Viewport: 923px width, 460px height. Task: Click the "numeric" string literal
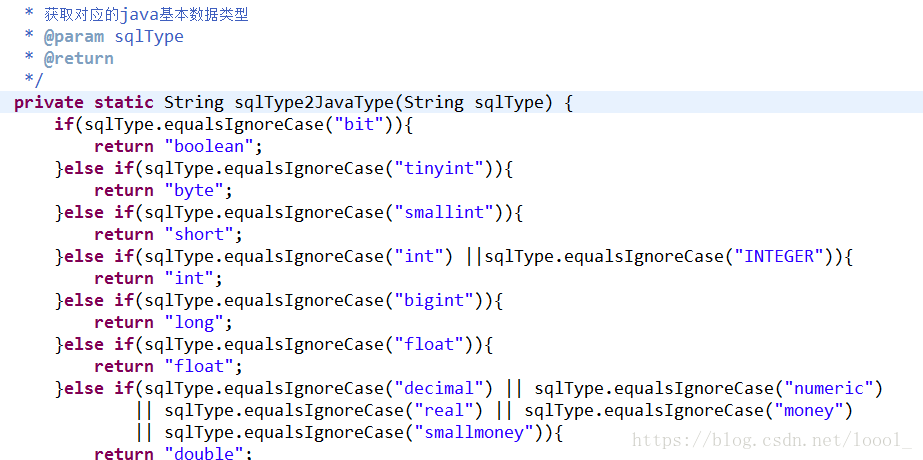pyautogui.click(x=829, y=388)
